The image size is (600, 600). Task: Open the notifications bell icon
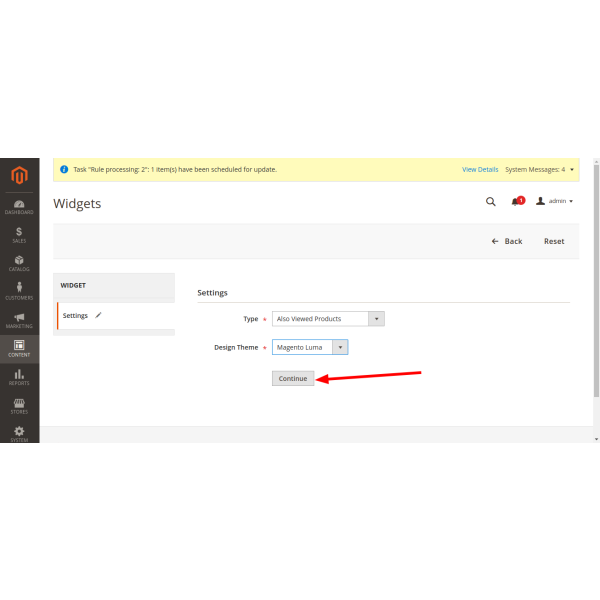tap(516, 201)
